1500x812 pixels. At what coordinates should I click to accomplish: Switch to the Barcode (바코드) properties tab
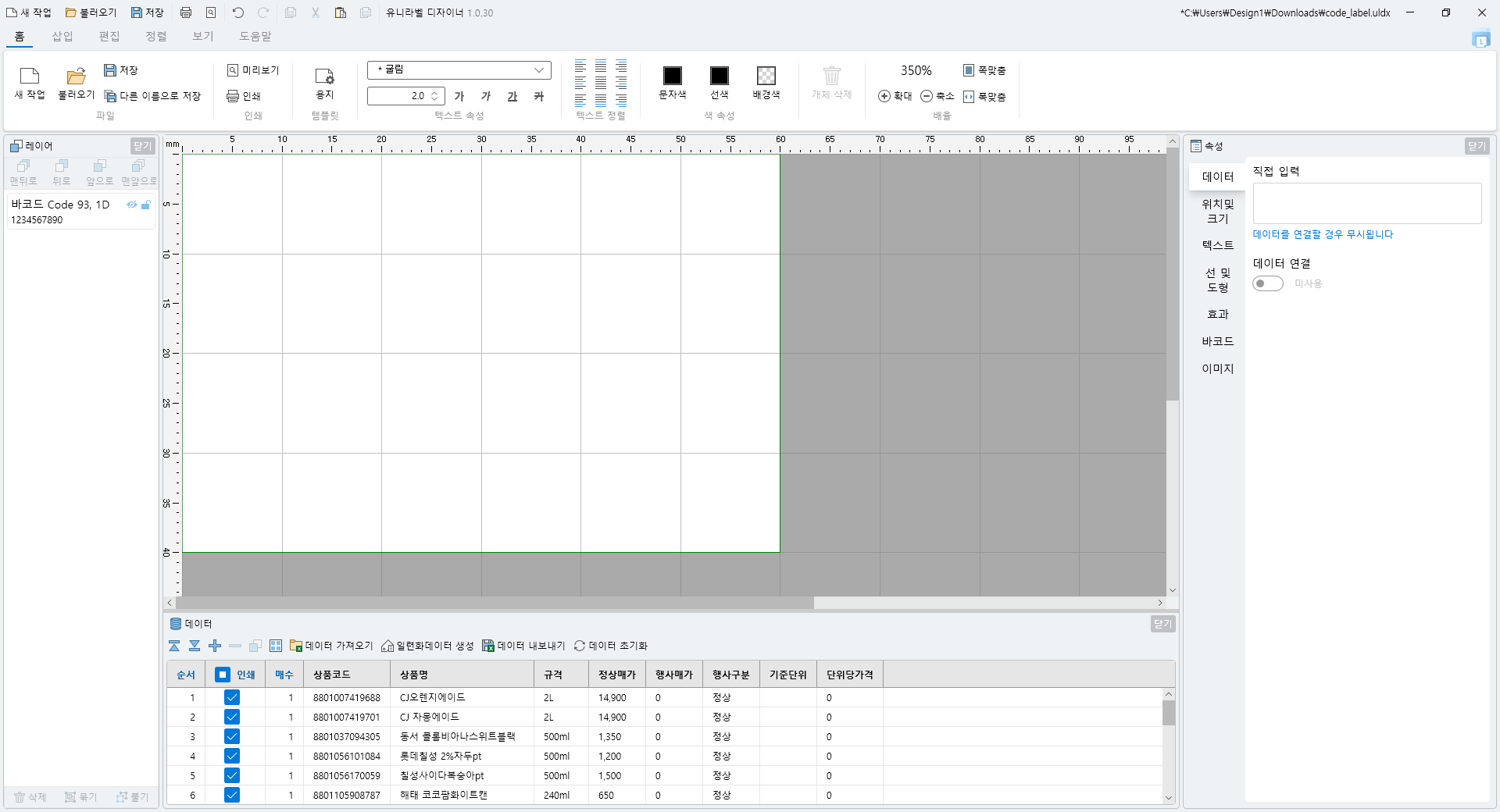[1217, 341]
